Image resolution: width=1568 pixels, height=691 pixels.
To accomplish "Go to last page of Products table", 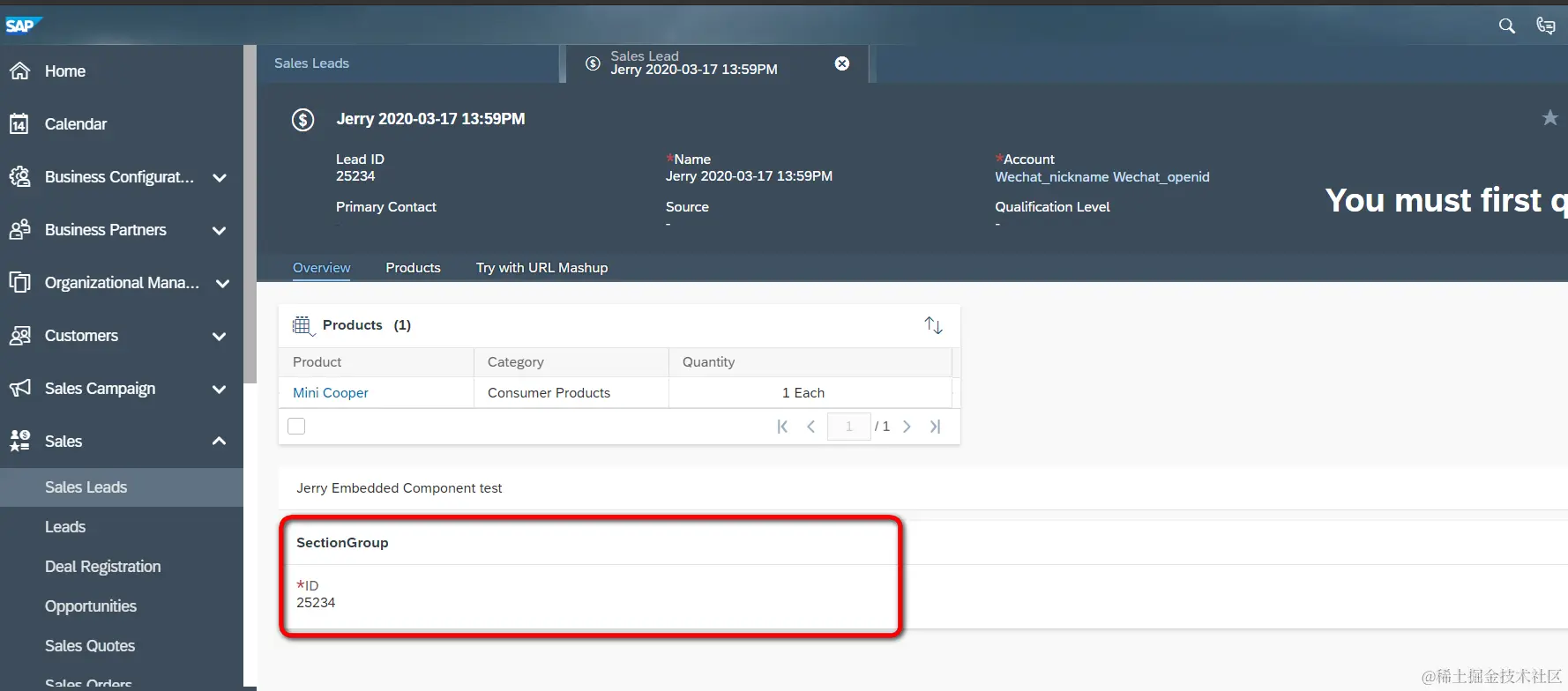I will click(935, 427).
